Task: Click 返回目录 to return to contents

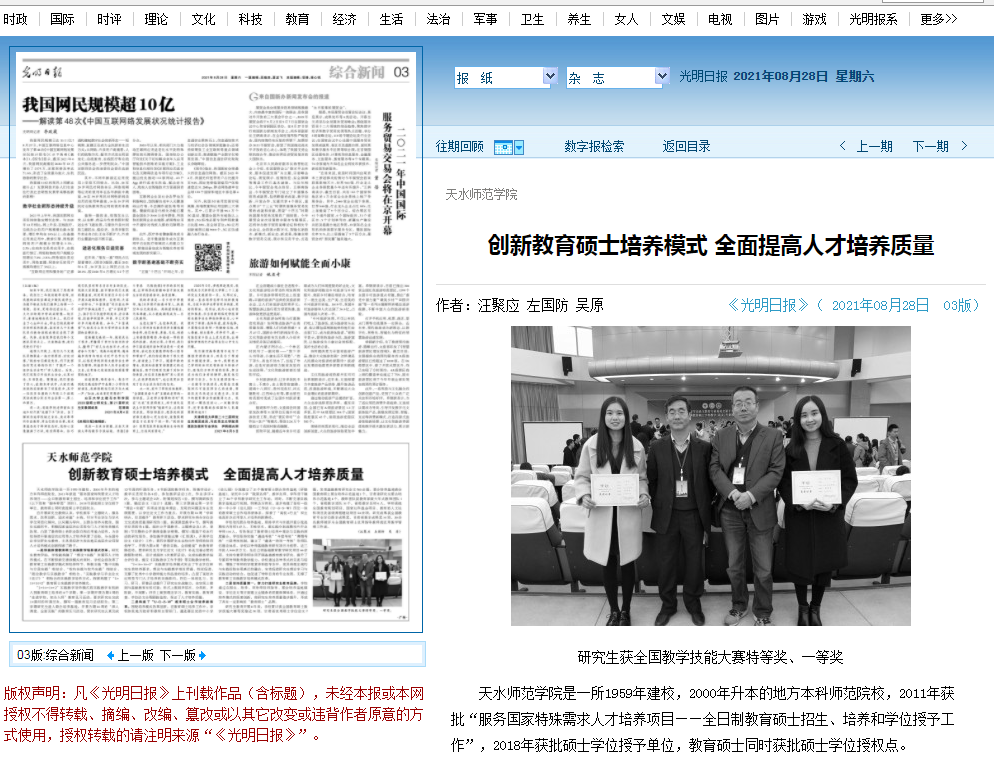Action: tap(686, 146)
